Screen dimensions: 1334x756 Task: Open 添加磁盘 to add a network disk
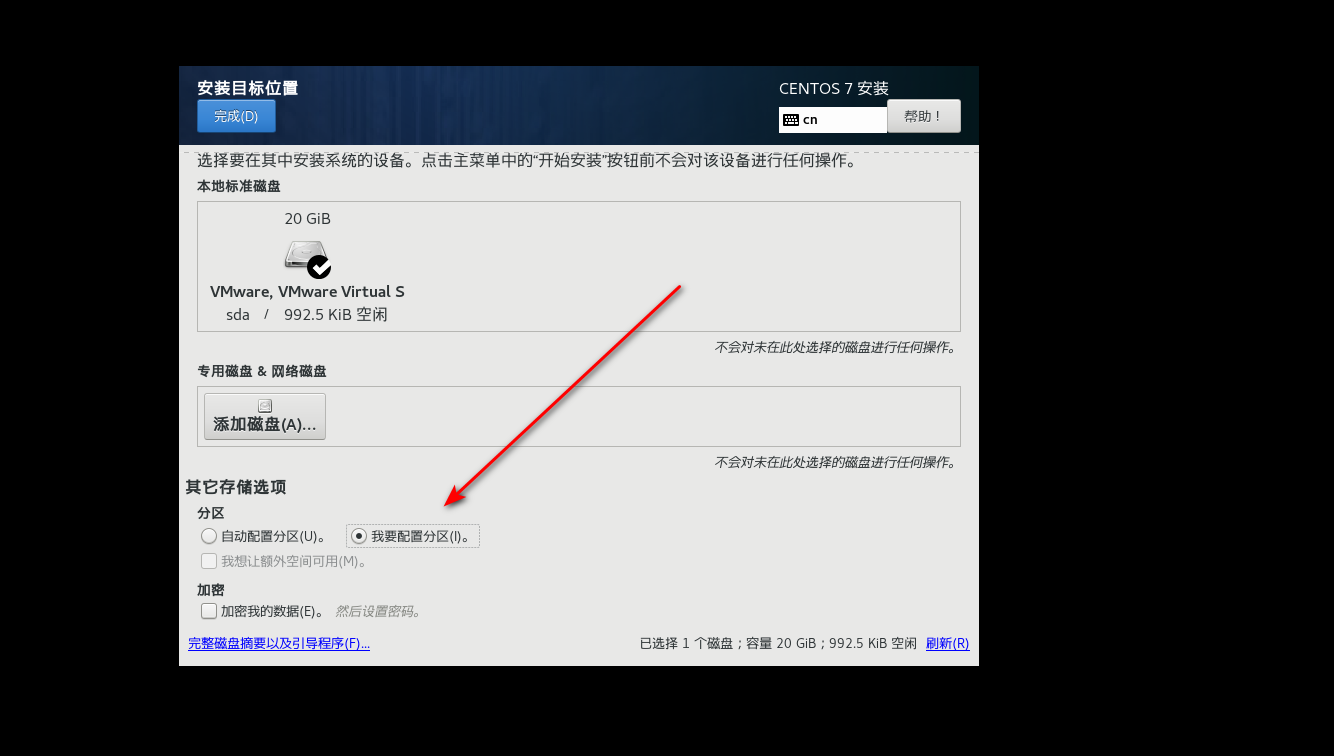pyautogui.click(x=264, y=416)
